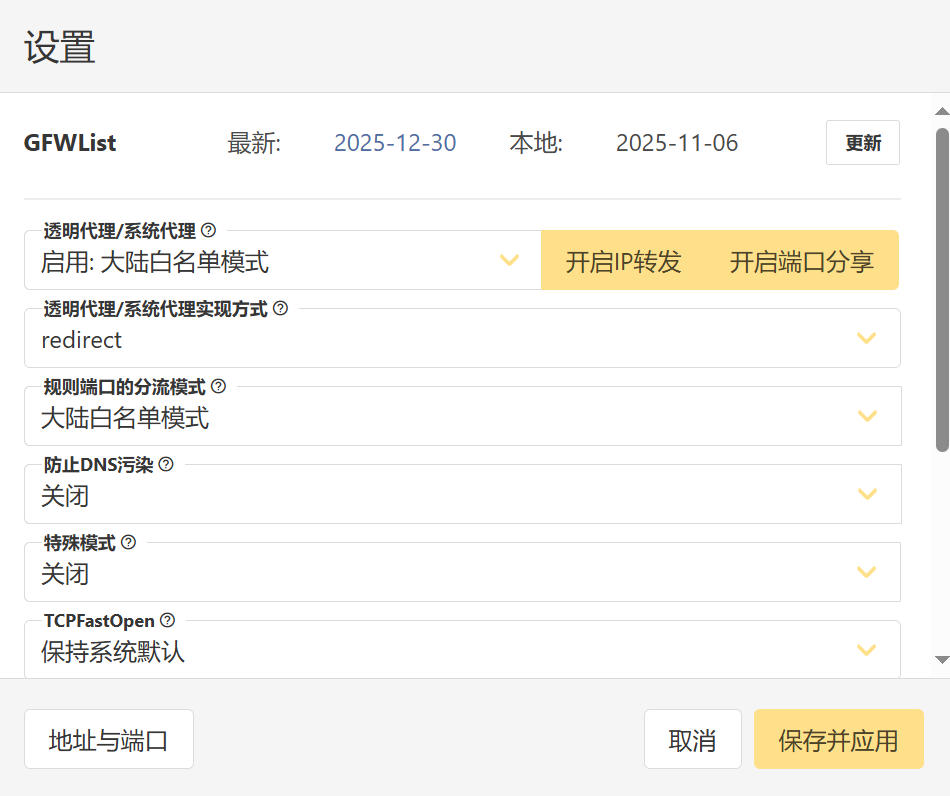The height and width of the screenshot is (796, 950).
Task: Toggle the 开启IP转发 option
Action: (623, 262)
